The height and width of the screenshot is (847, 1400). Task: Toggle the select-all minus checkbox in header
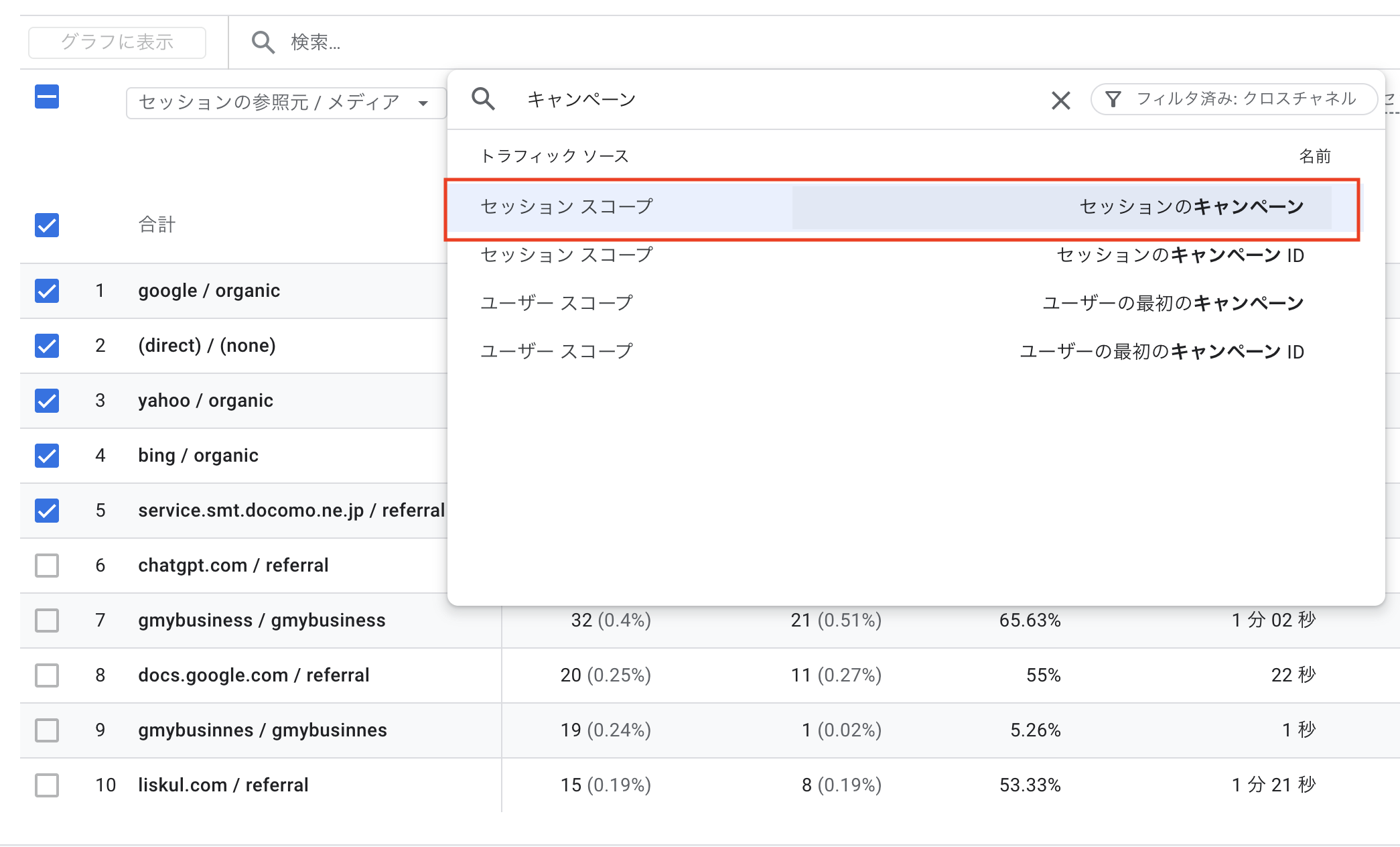[x=47, y=96]
